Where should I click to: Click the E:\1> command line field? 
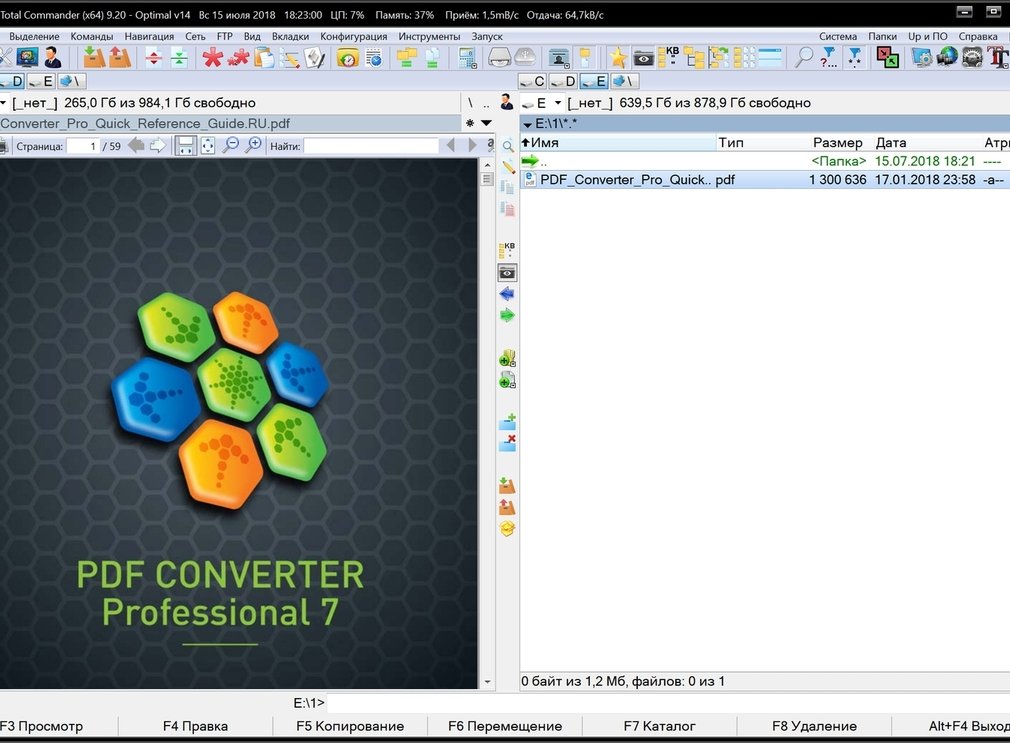coord(667,702)
